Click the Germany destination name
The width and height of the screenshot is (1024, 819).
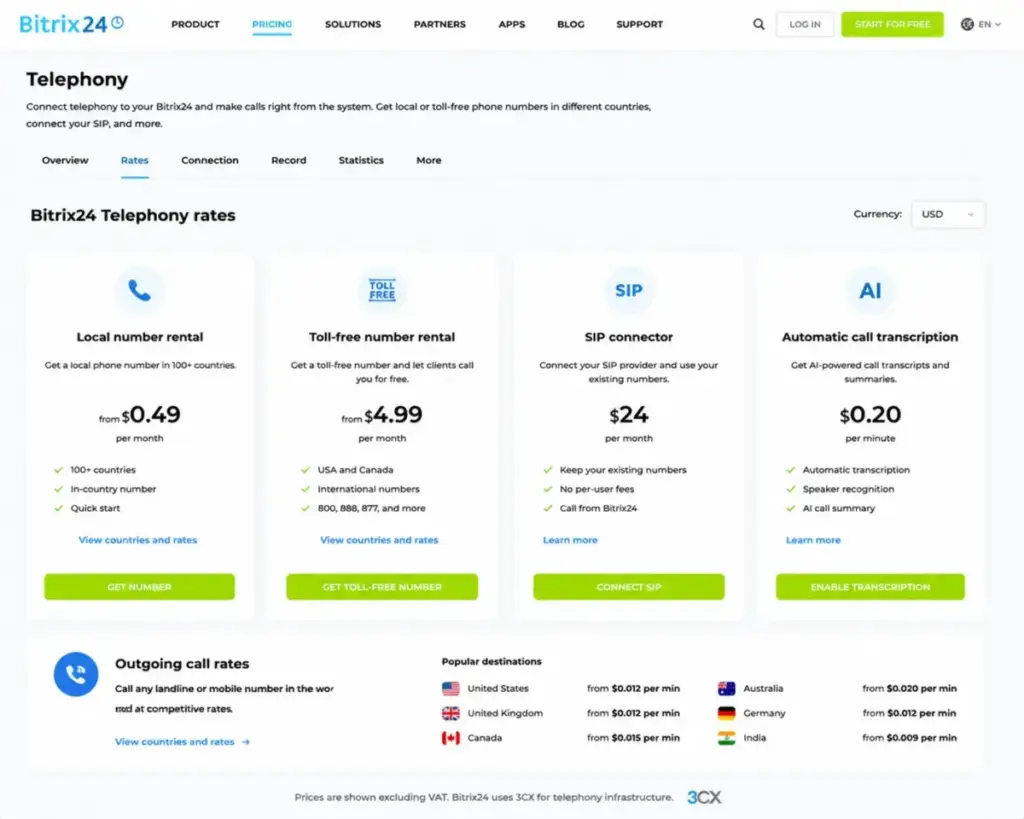[x=764, y=713]
